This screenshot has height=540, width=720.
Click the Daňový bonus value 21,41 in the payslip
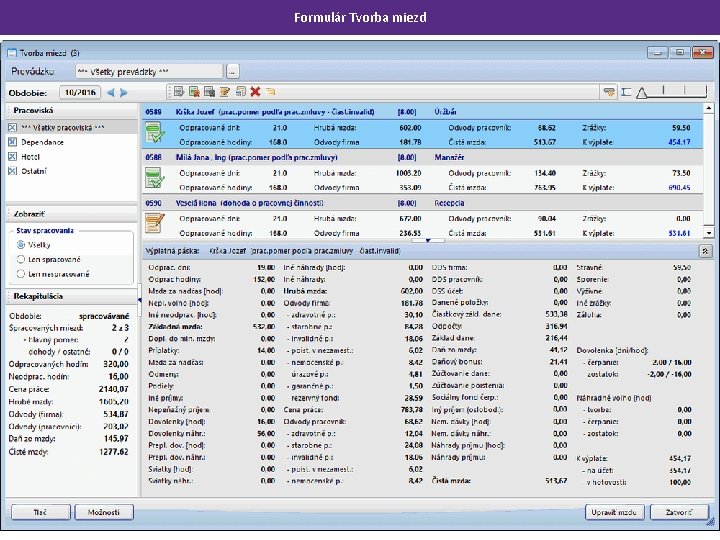coord(558,362)
